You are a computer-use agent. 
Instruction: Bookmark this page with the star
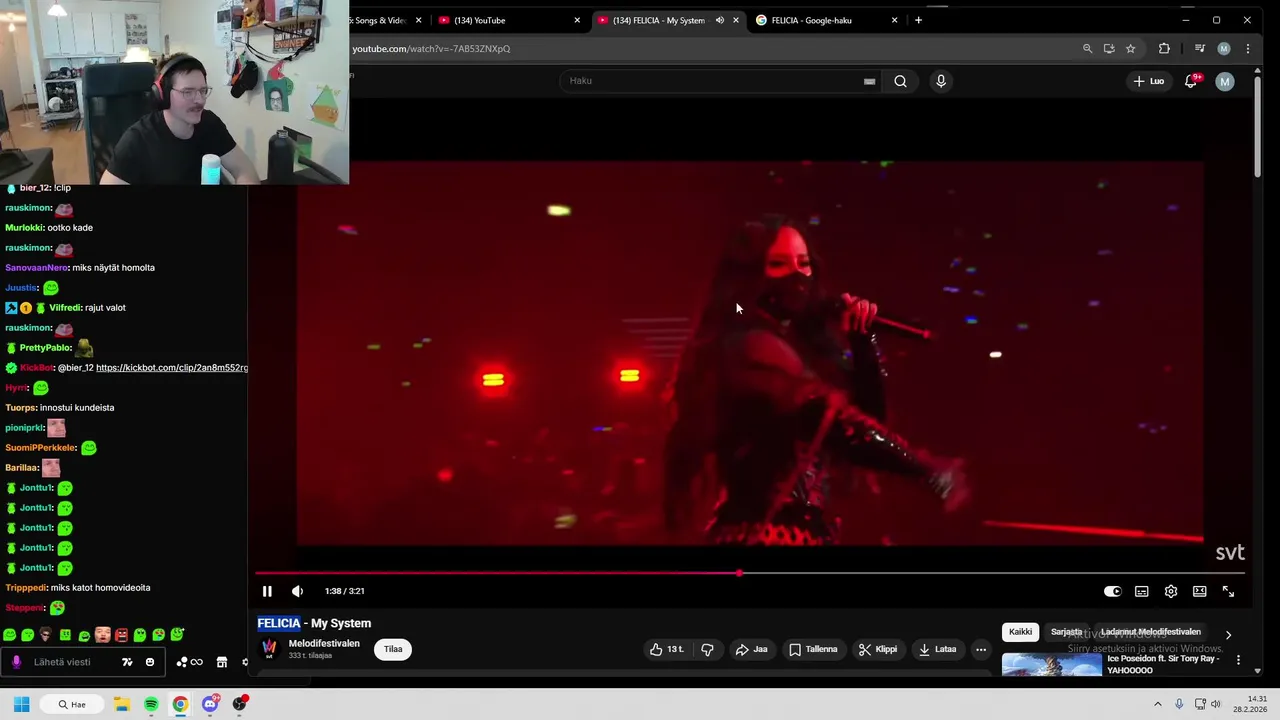click(1130, 49)
